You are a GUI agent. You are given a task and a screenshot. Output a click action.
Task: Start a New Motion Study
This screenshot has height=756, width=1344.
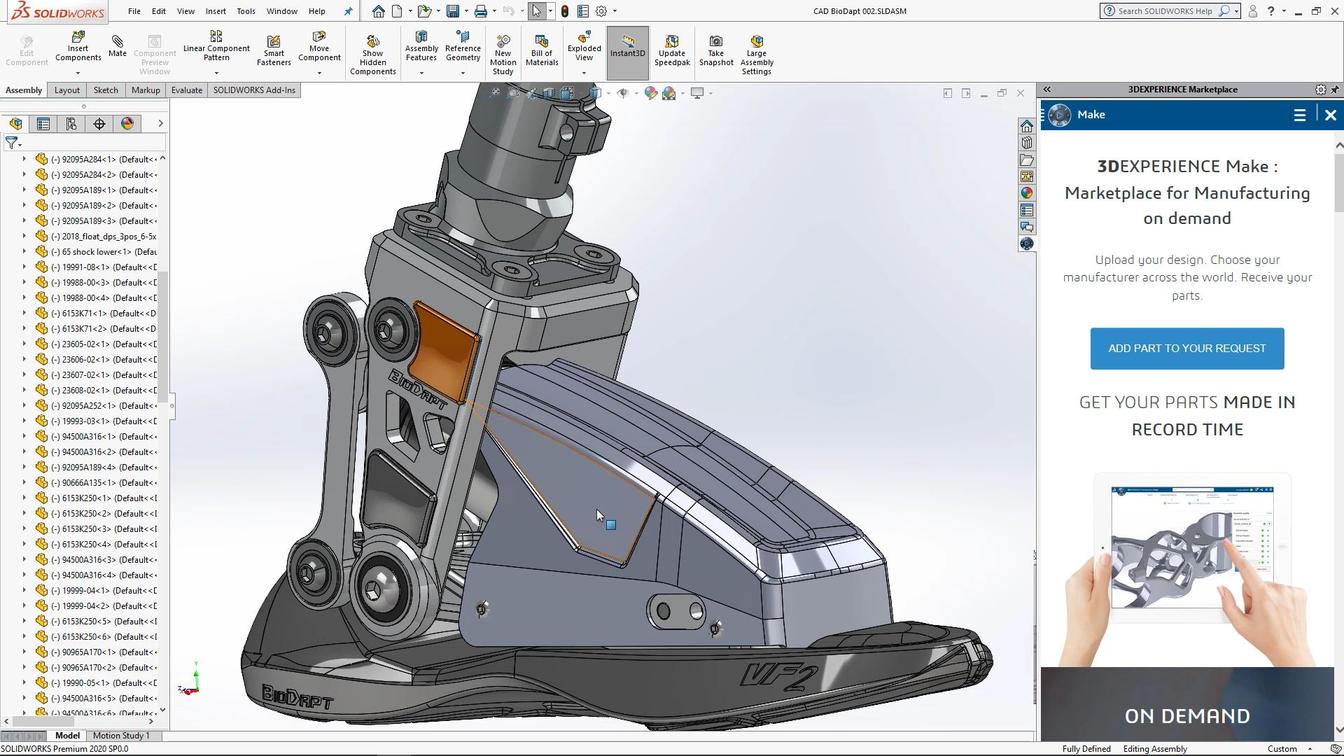(x=503, y=55)
